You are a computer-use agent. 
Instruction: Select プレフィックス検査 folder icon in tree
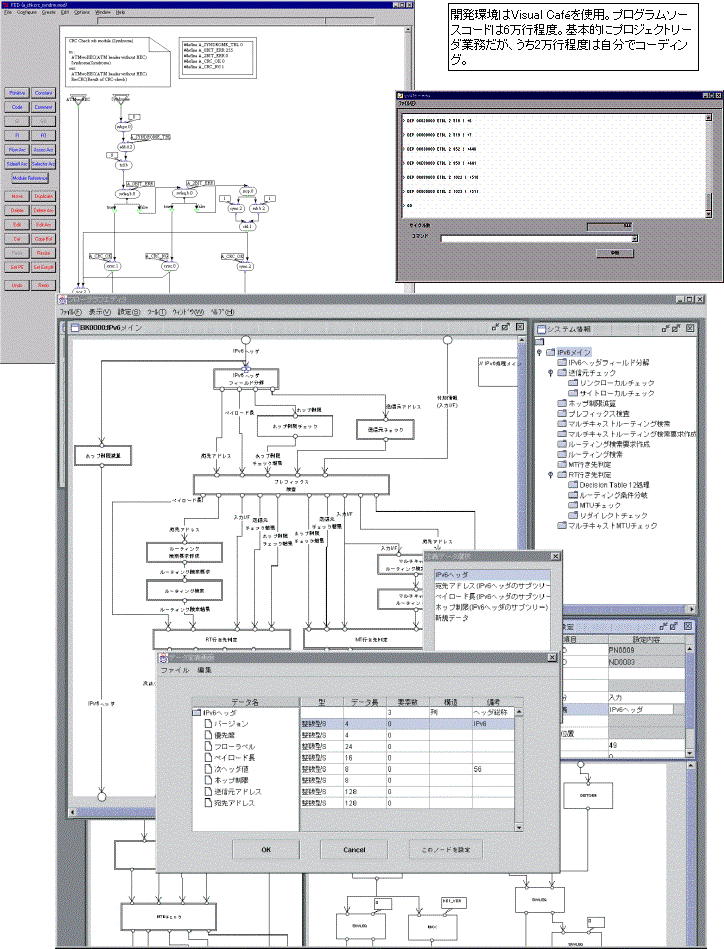coord(562,413)
